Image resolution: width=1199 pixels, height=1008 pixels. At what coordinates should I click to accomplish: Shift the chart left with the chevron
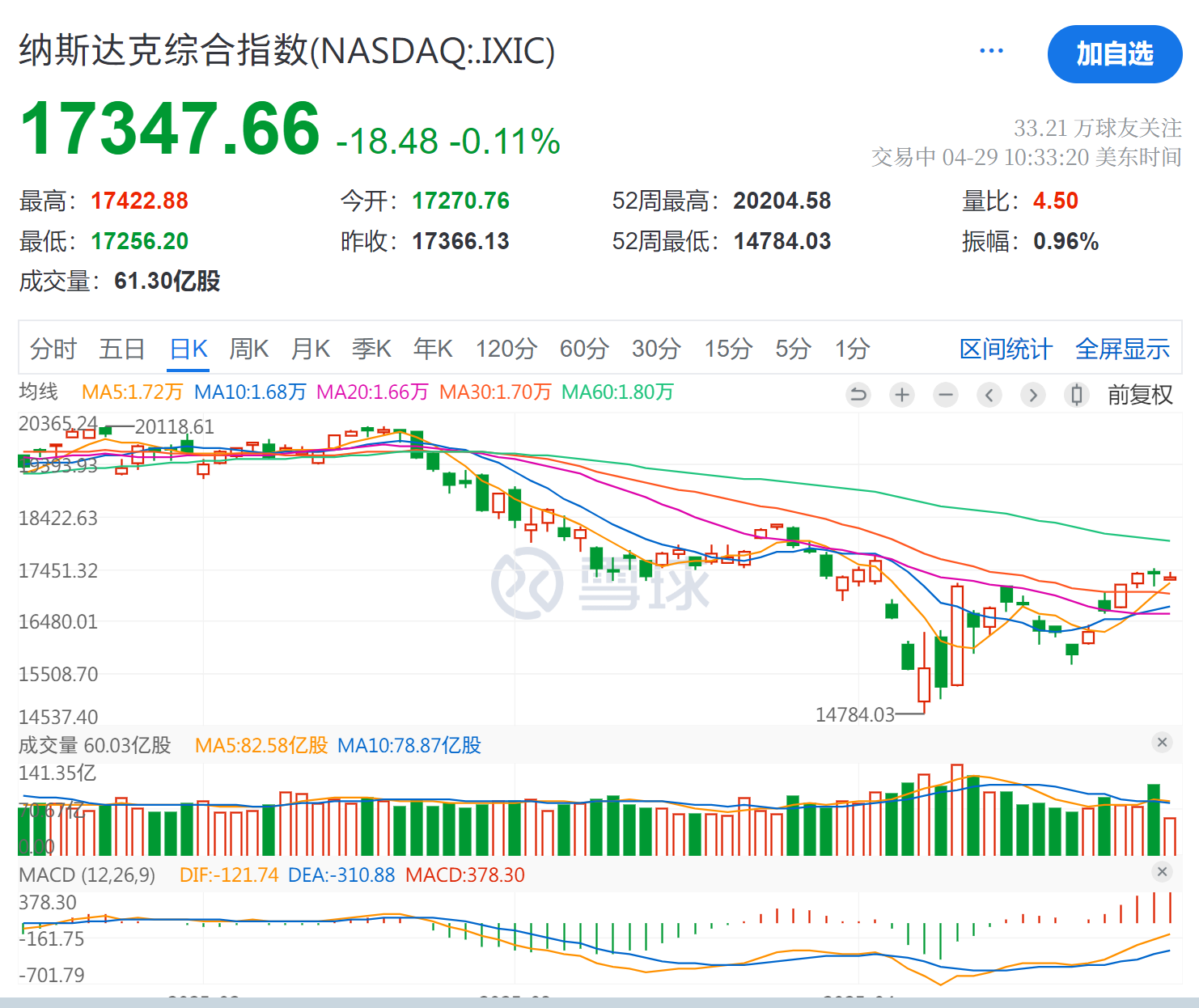pyautogui.click(x=989, y=395)
